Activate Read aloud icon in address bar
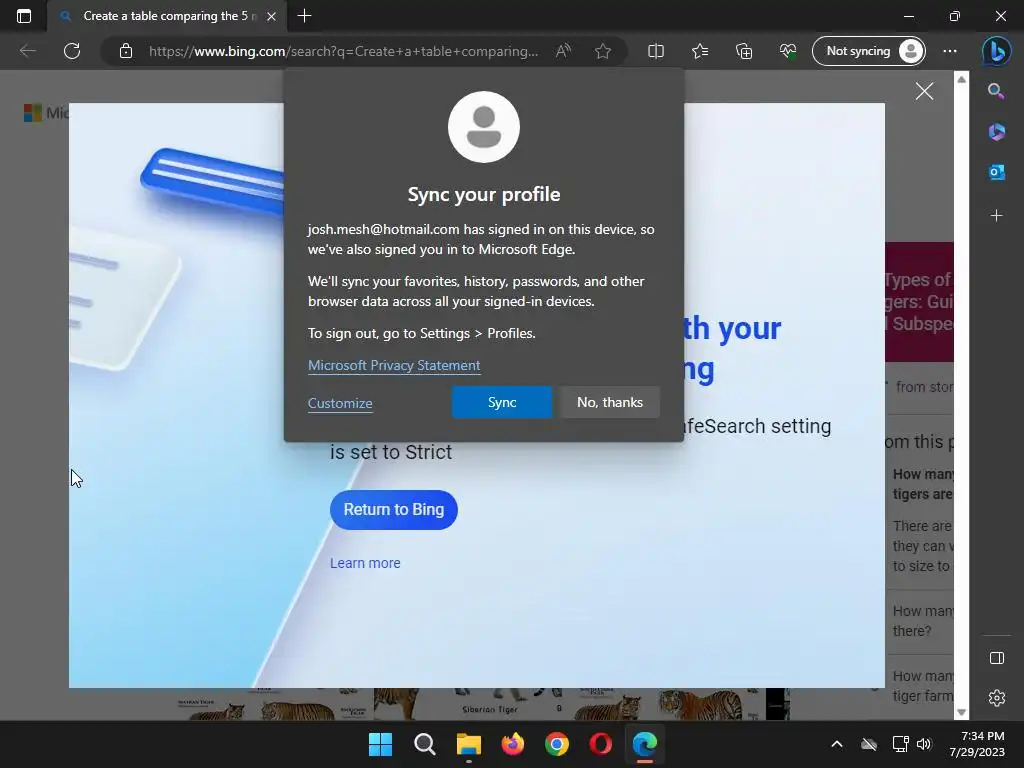 pos(563,51)
